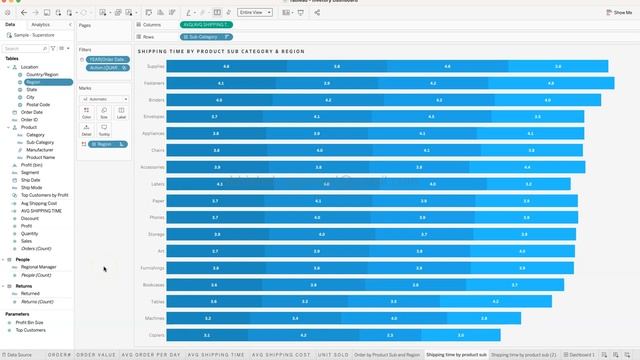
Task: Click the filter fields funnel icon
Action: [53, 49]
